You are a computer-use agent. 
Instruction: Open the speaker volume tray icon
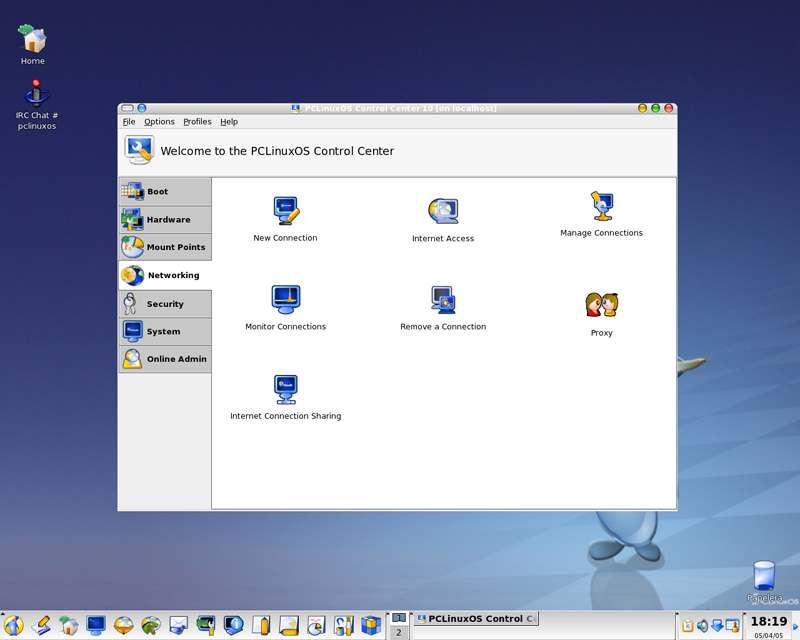pyautogui.click(x=703, y=625)
